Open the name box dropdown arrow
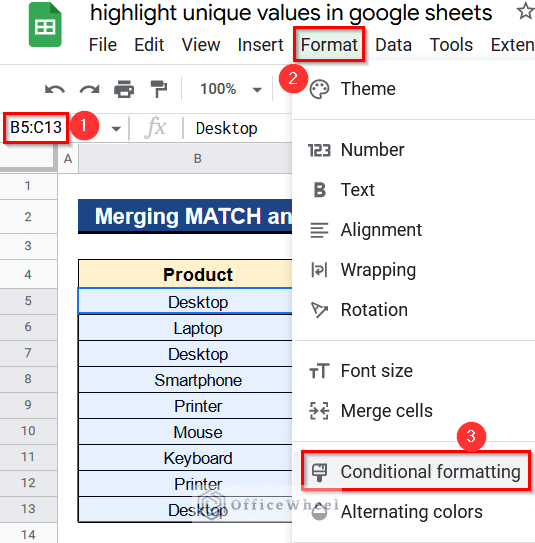Screen dimensions: 535x543 coord(116,129)
